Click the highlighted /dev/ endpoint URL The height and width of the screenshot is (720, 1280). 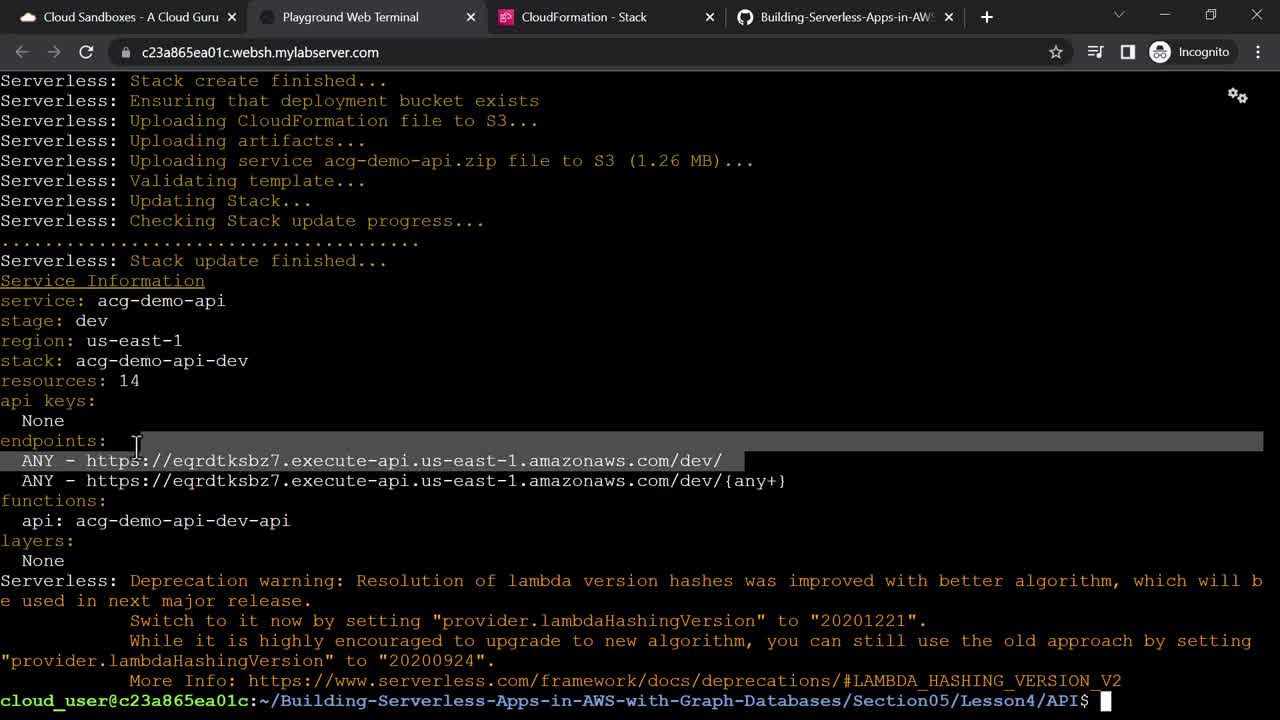coord(404,461)
